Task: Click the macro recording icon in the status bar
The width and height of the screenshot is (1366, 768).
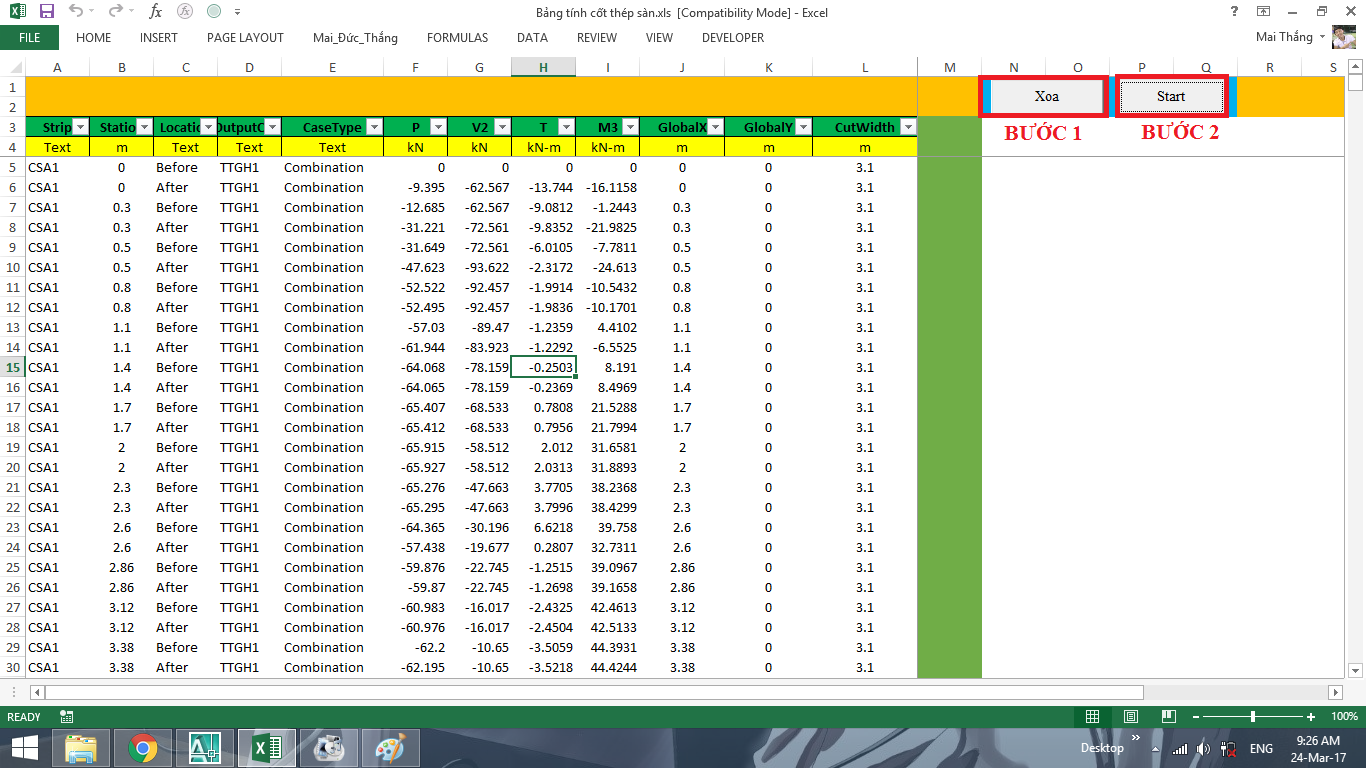Action: [x=67, y=716]
